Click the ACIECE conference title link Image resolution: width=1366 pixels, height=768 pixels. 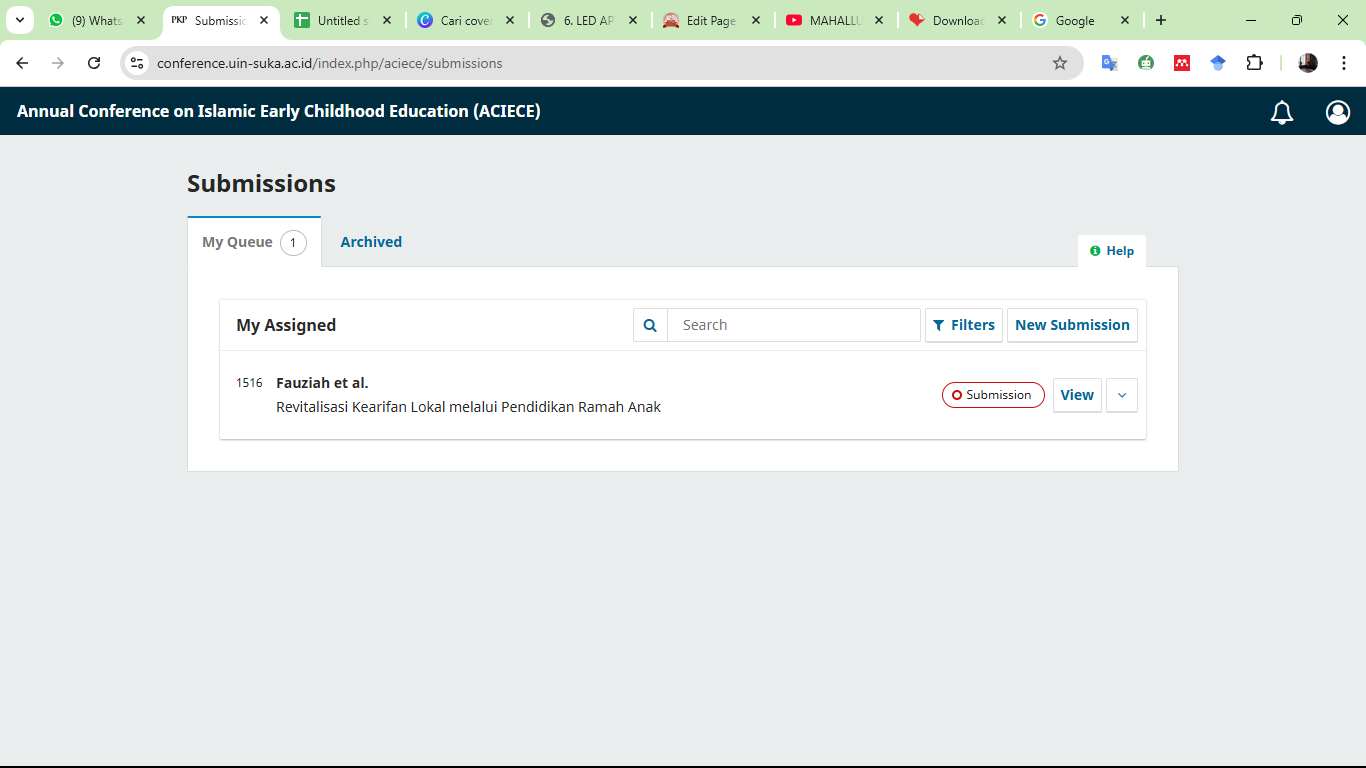(x=278, y=111)
